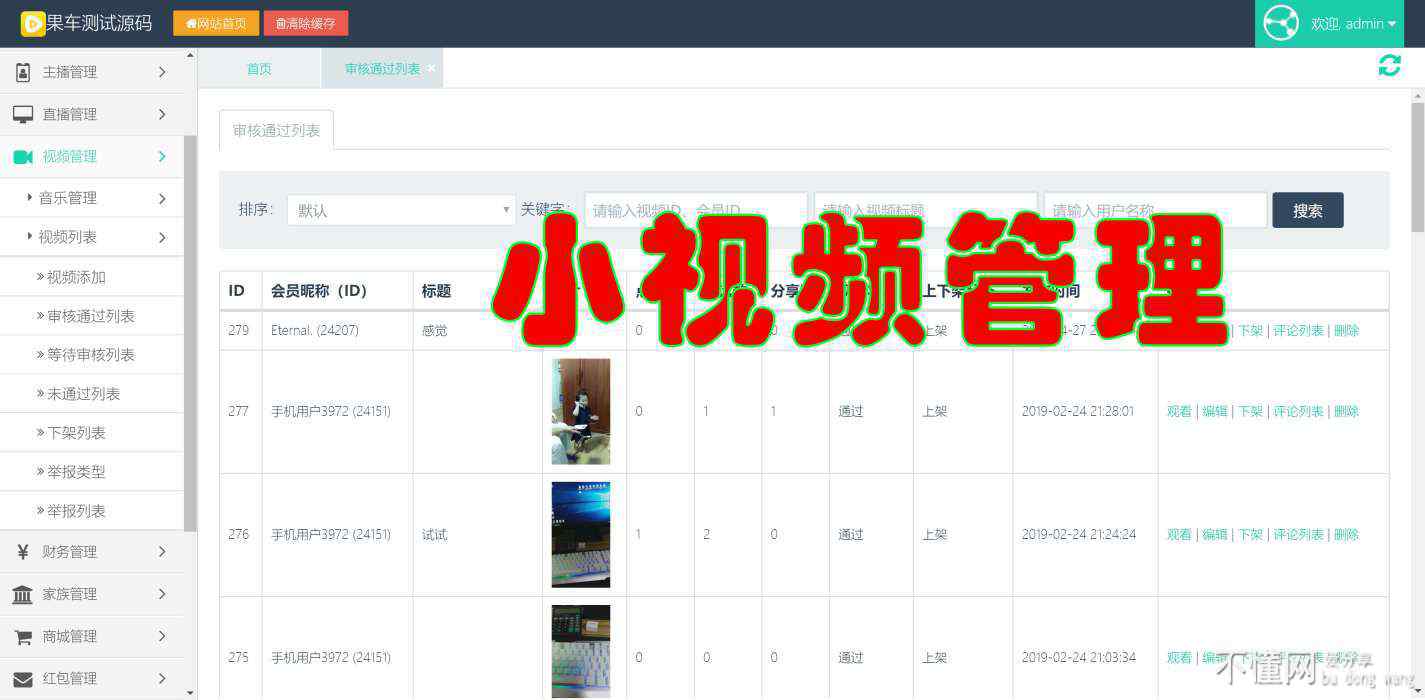Click the 请输入用户名称 input field
This screenshot has height=700, width=1425.
(x=1155, y=210)
